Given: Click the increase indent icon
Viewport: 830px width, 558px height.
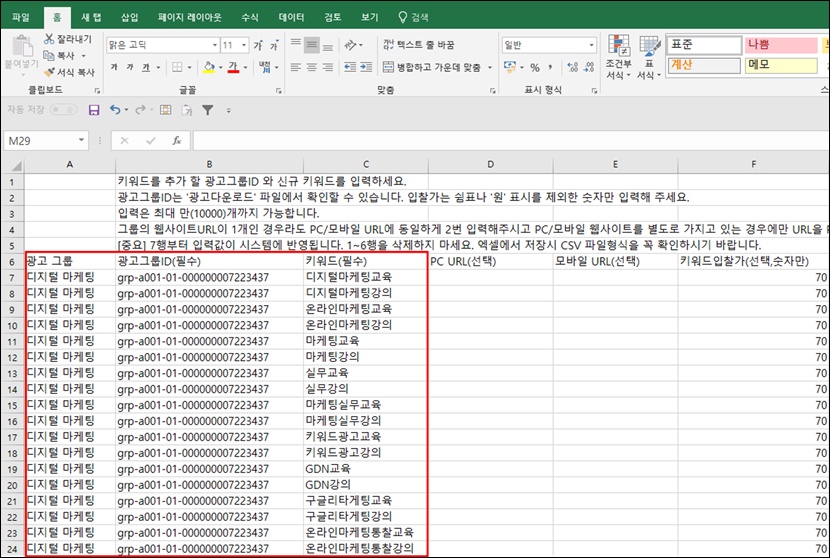Looking at the screenshot, I should click(366, 67).
